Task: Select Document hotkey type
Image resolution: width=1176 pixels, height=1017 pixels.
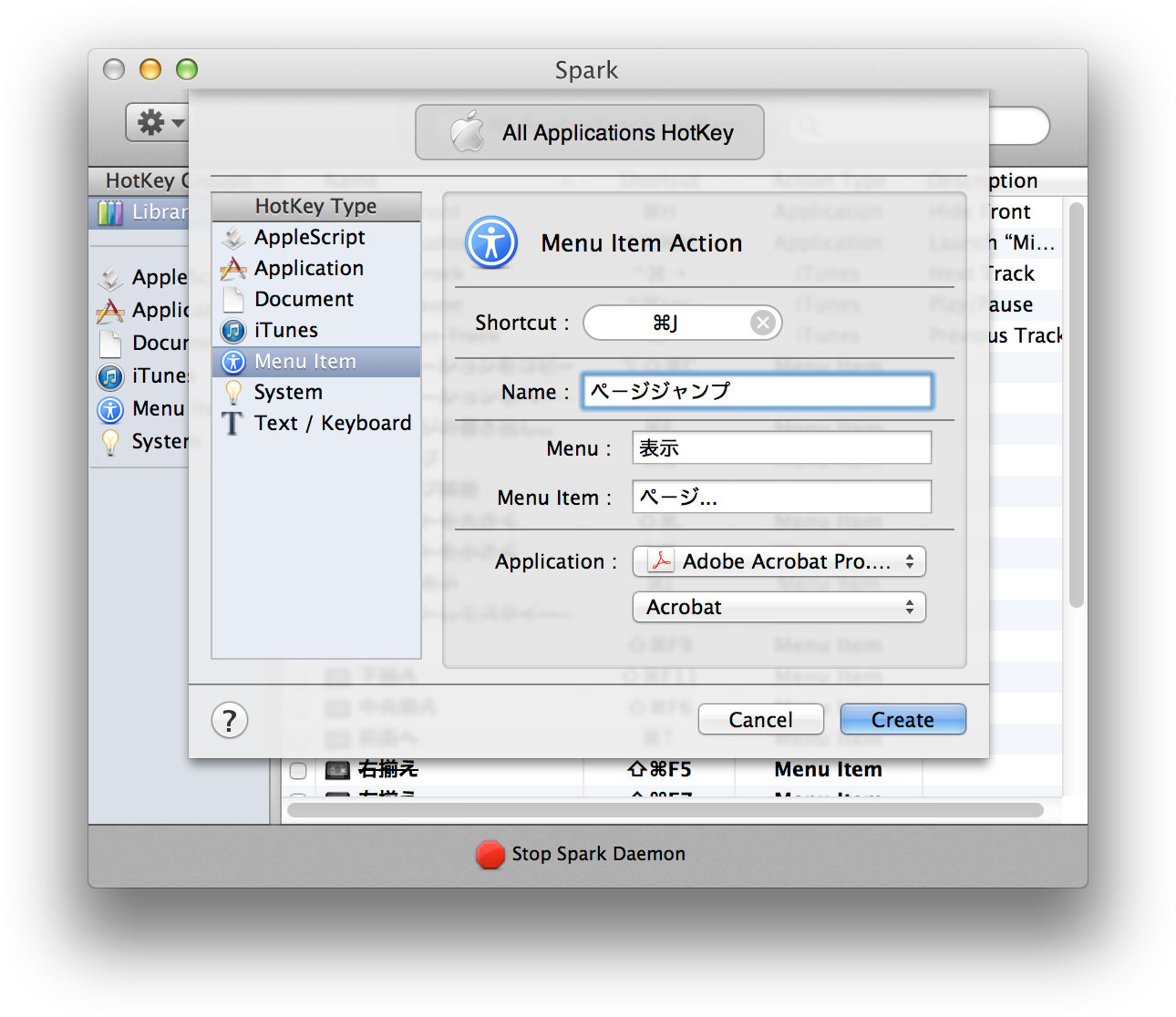Action: (315, 300)
